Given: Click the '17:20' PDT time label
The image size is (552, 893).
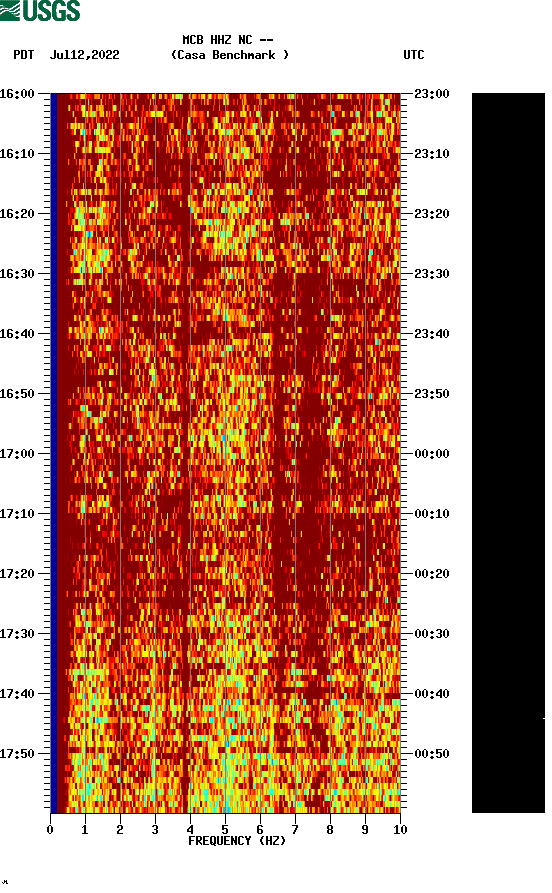Looking at the screenshot, I should coord(17,574).
